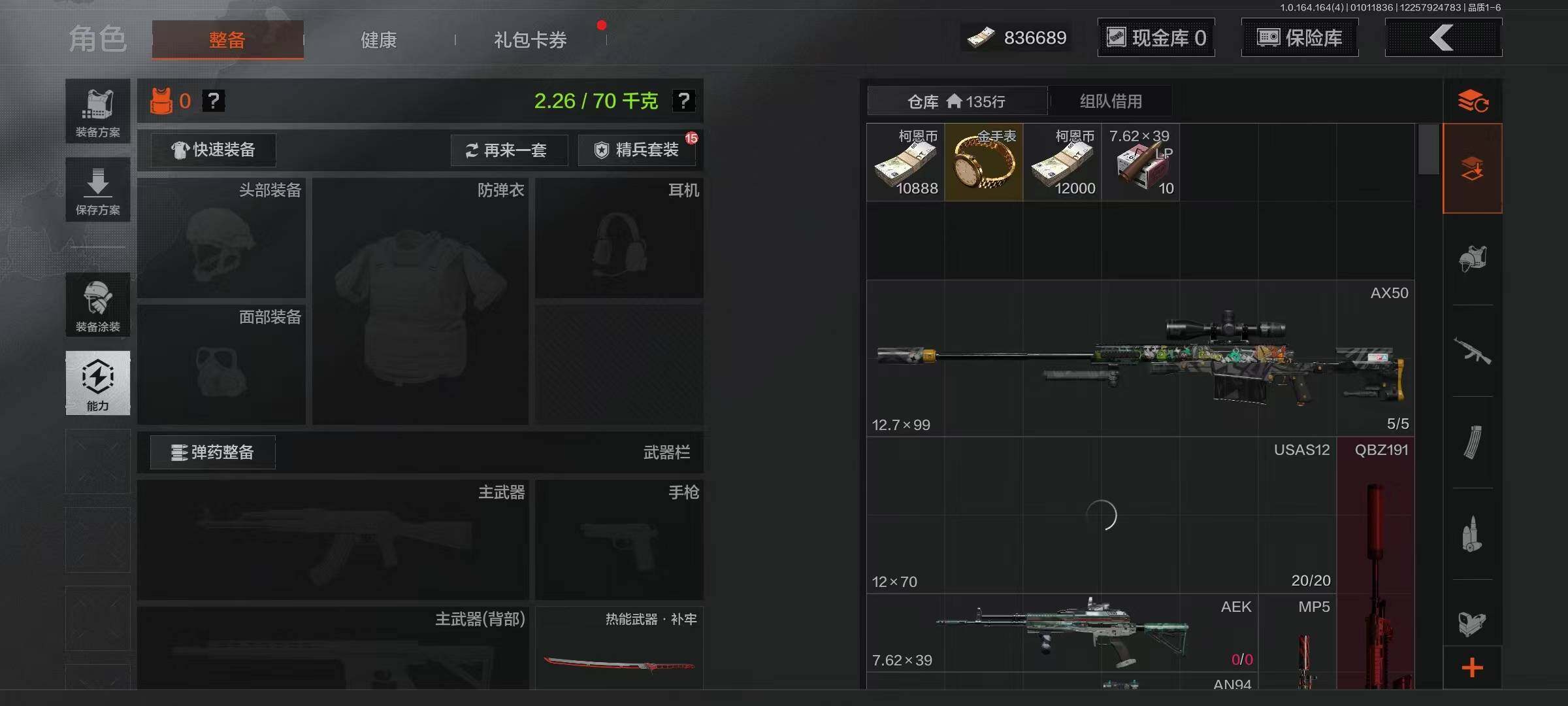Image resolution: width=1568 pixels, height=706 pixels.
Task: Switch to 组队借用 tab
Action: (1111, 101)
